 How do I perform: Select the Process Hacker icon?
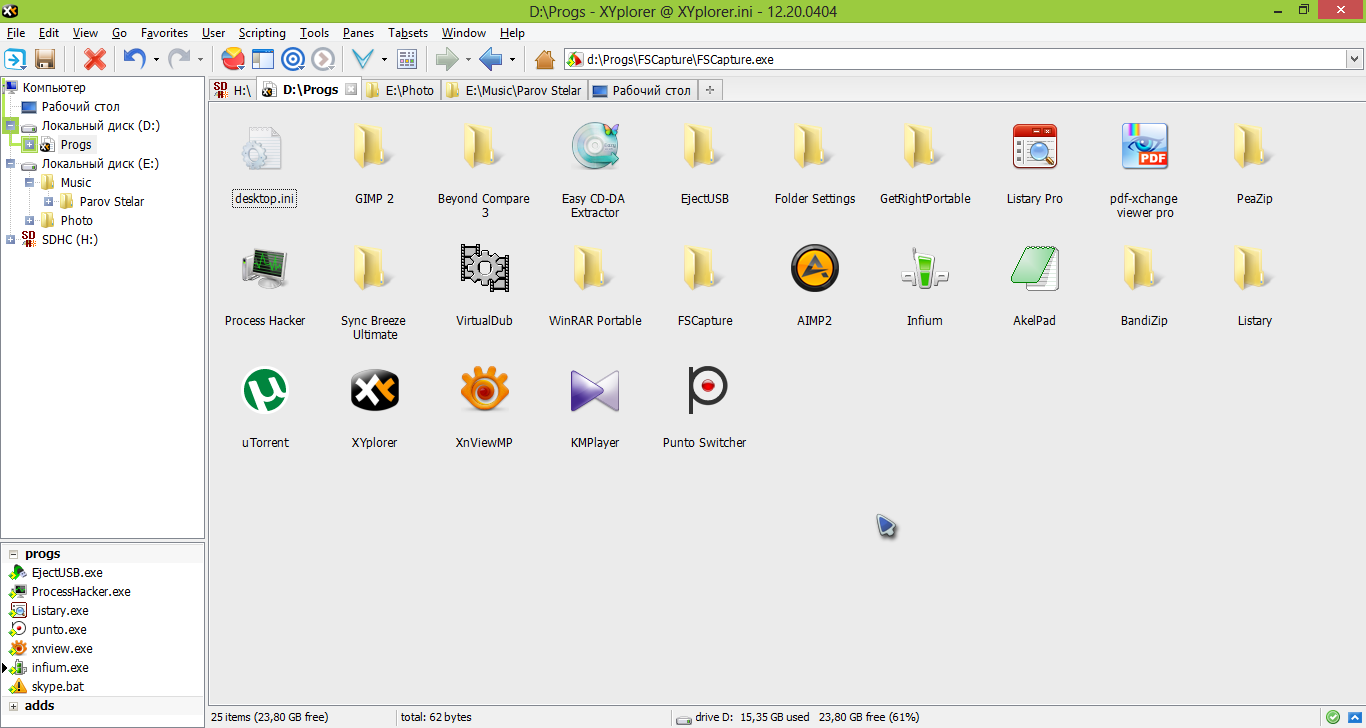(265, 268)
